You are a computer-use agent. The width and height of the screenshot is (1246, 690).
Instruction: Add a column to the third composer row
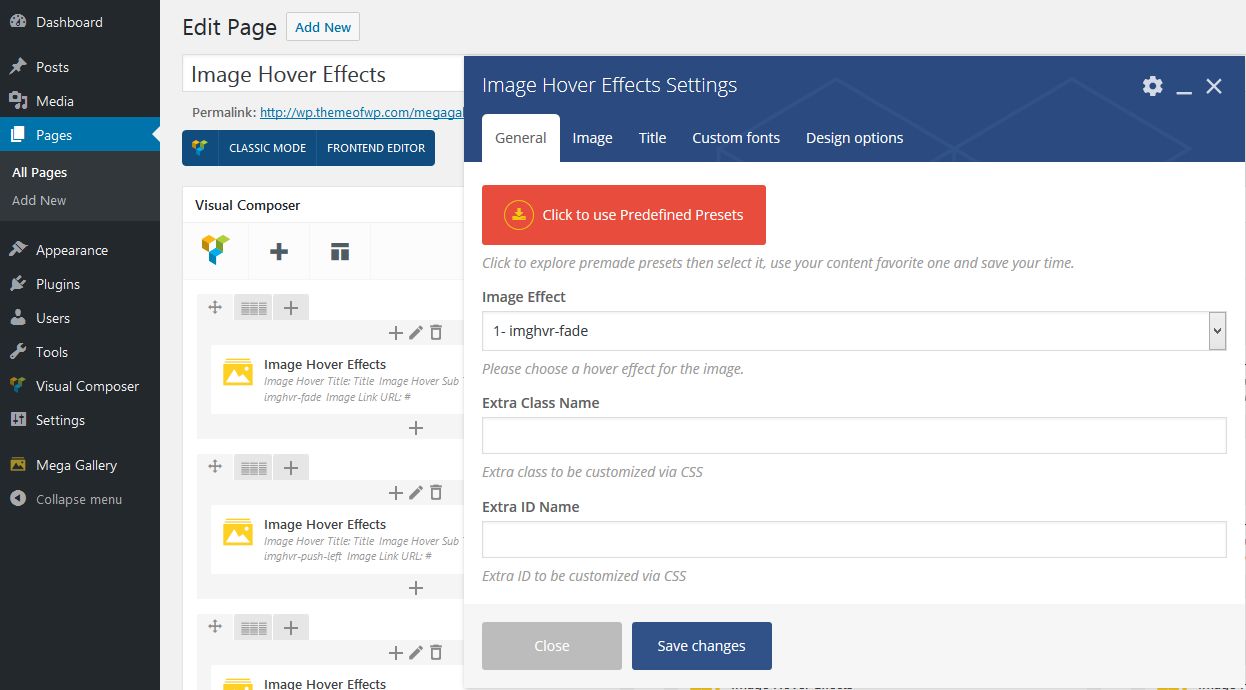291,628
